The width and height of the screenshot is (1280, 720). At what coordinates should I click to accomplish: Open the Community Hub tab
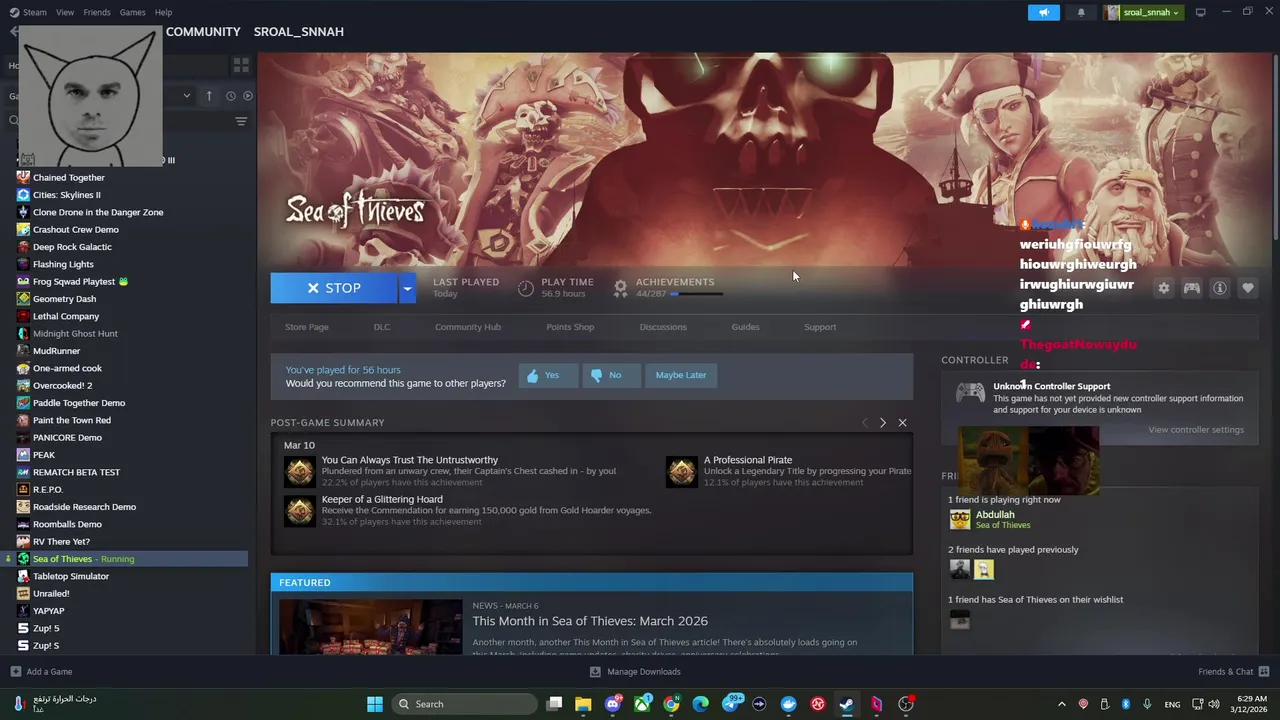tap(468, 327)
